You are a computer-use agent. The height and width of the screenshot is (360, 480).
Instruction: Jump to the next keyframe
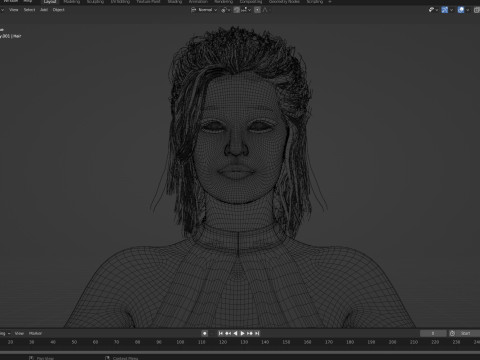coord(250,333)
